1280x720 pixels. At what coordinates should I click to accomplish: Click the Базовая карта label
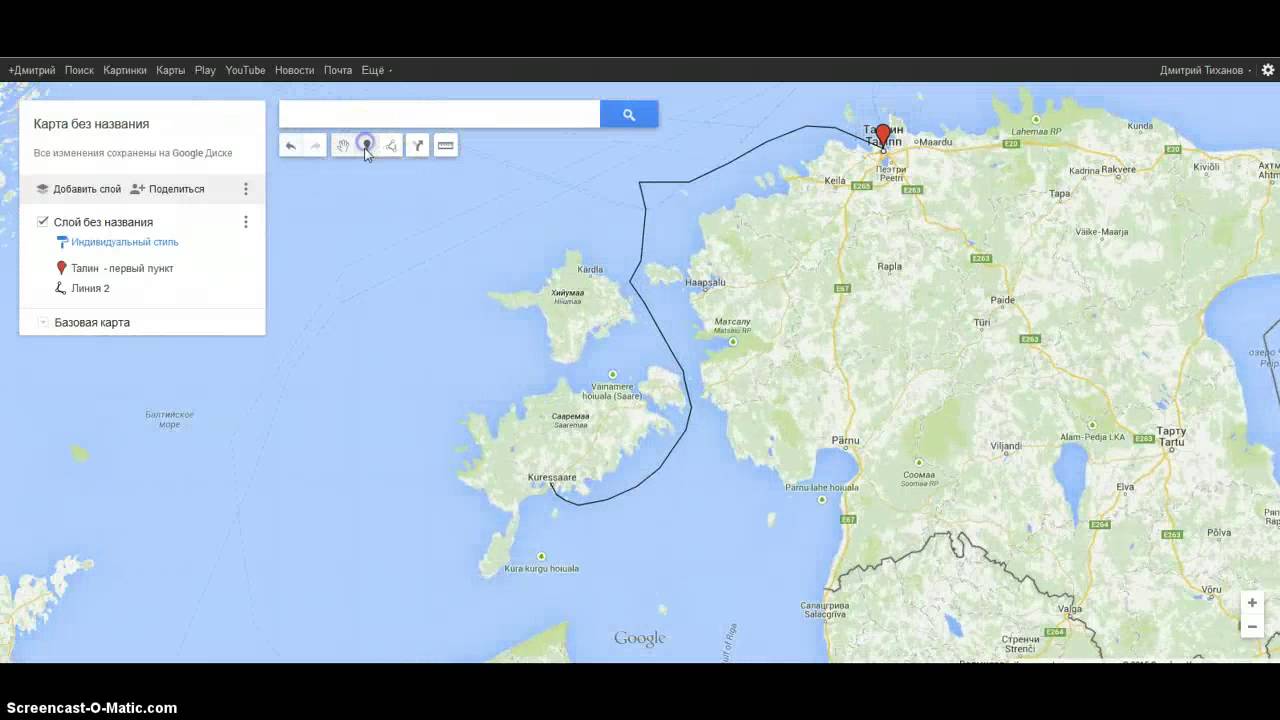[92, 322]
